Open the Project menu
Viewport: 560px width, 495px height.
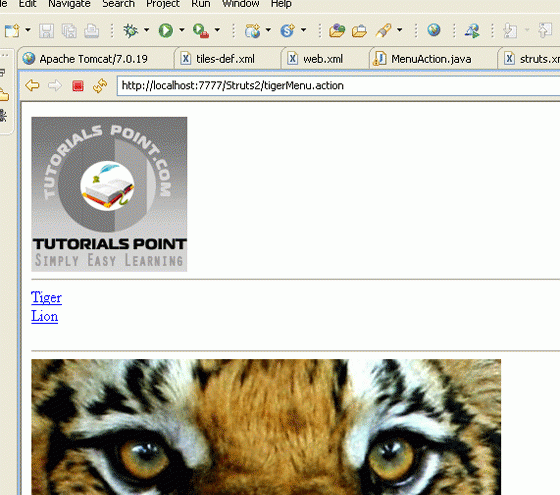pos(163,4)
